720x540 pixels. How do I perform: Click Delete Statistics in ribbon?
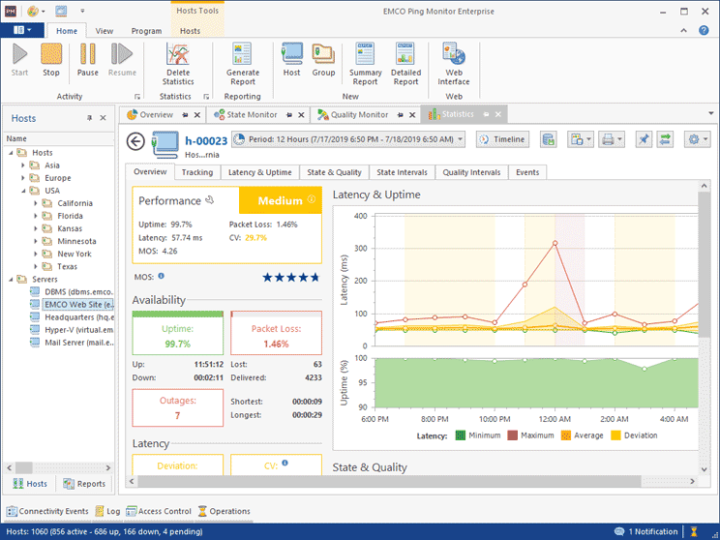[x=178, y=64]
